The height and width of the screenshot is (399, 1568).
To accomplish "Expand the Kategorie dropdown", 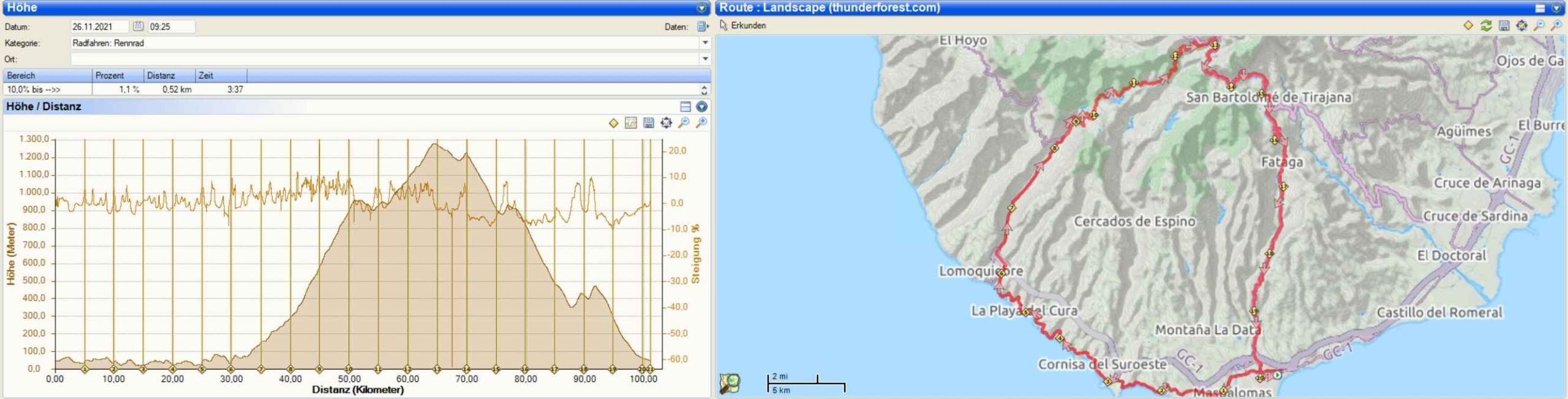I will coord(705,43).
